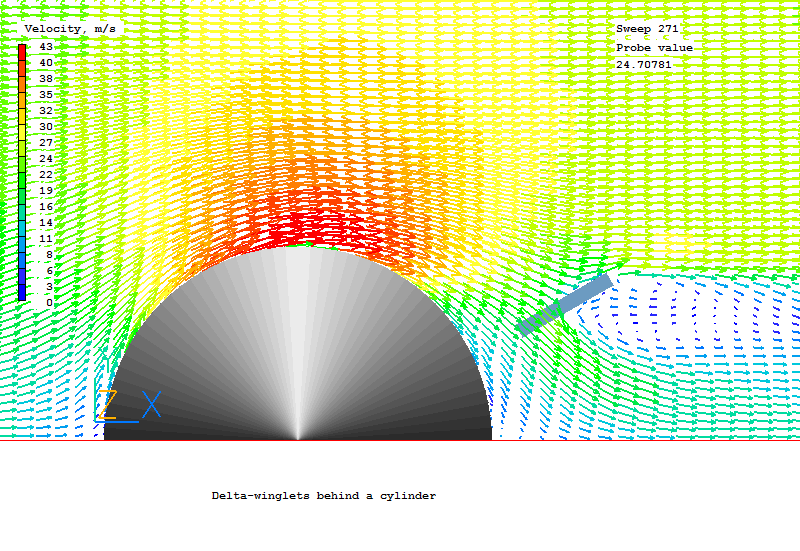
Task: Click the white converging point at the cylinder base
Action: pos(298,436)
